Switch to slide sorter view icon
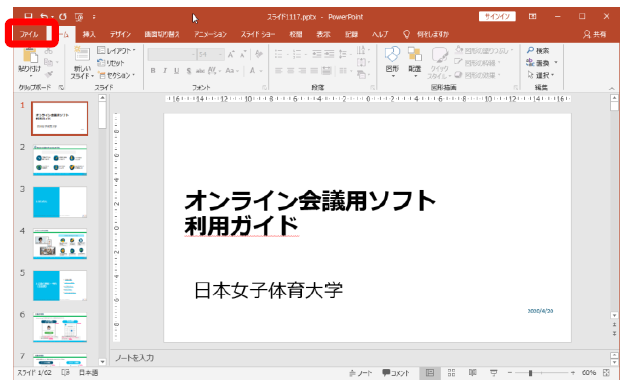The image size is (627, 390). (451, 373)
